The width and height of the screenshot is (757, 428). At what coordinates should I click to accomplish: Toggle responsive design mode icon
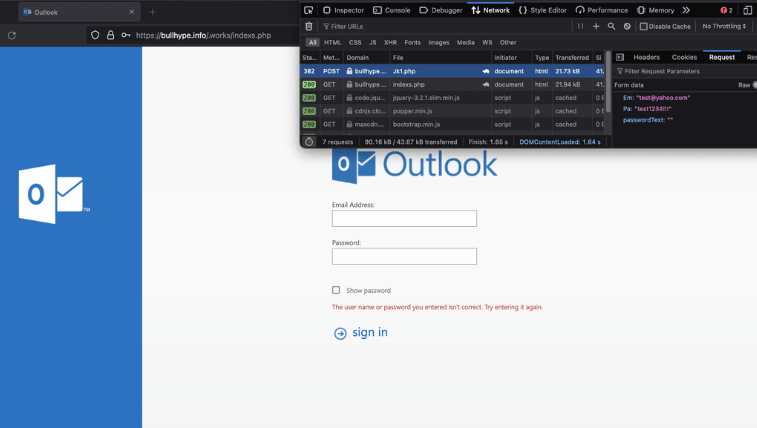pos(748,10)
